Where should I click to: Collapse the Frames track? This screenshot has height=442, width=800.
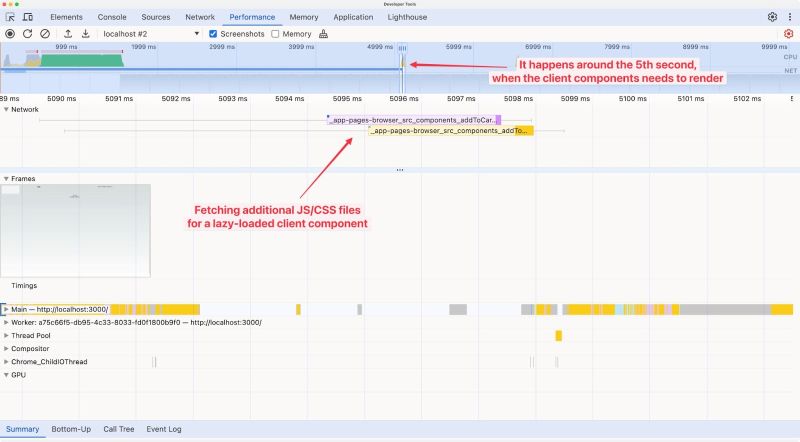click(x=6, y=179)
